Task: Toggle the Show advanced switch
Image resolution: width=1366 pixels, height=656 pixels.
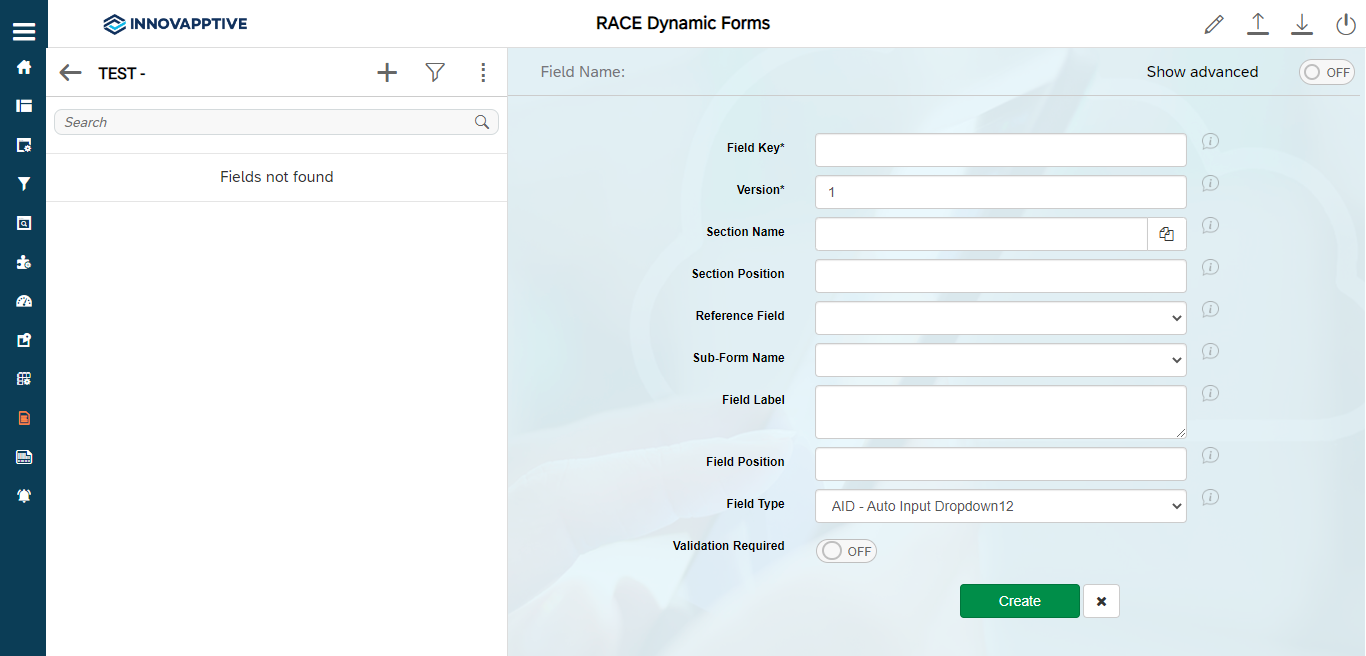Action: point(1326,72)
